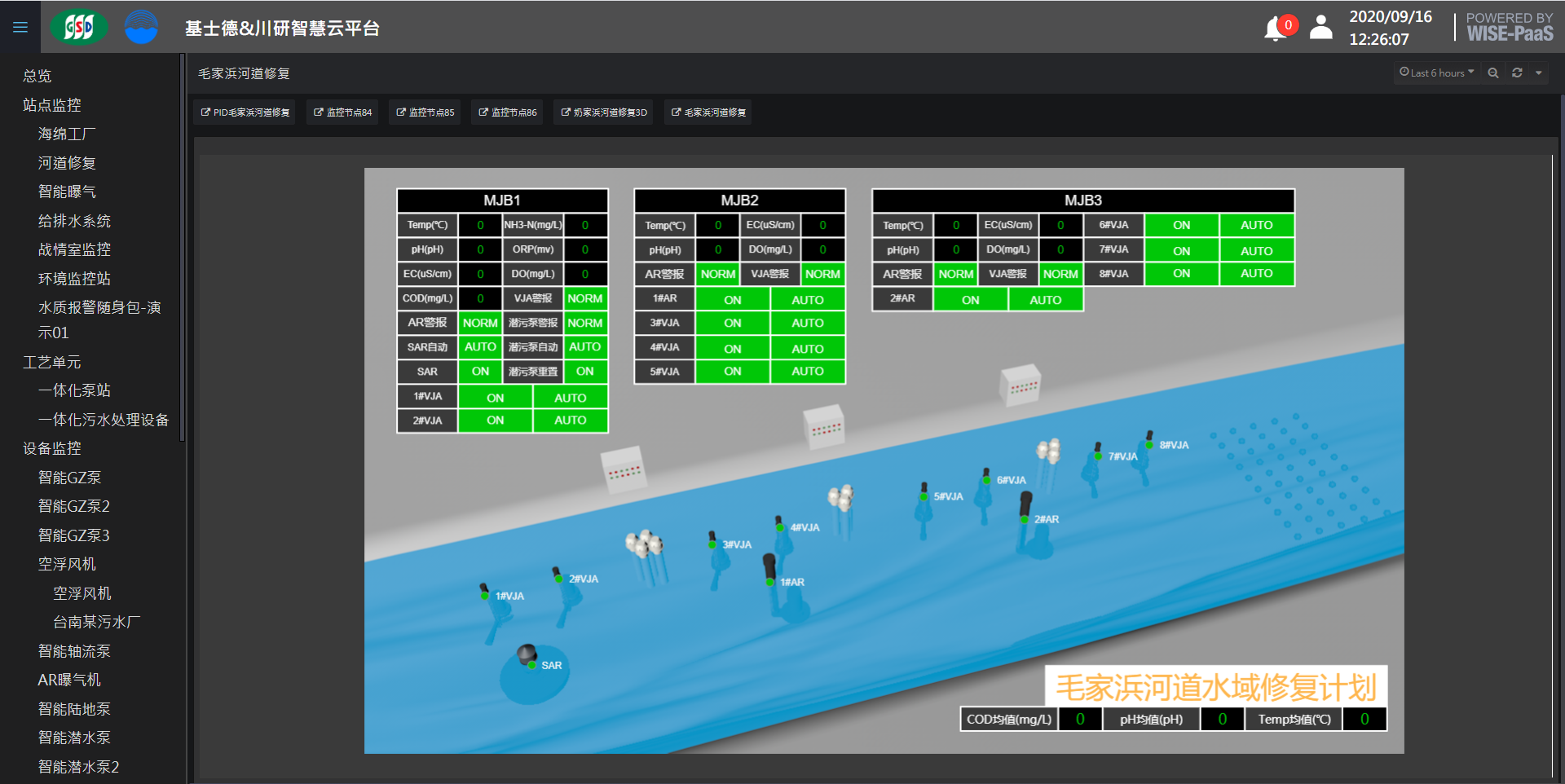Select the SAR aerator in the river

point(528,656)
